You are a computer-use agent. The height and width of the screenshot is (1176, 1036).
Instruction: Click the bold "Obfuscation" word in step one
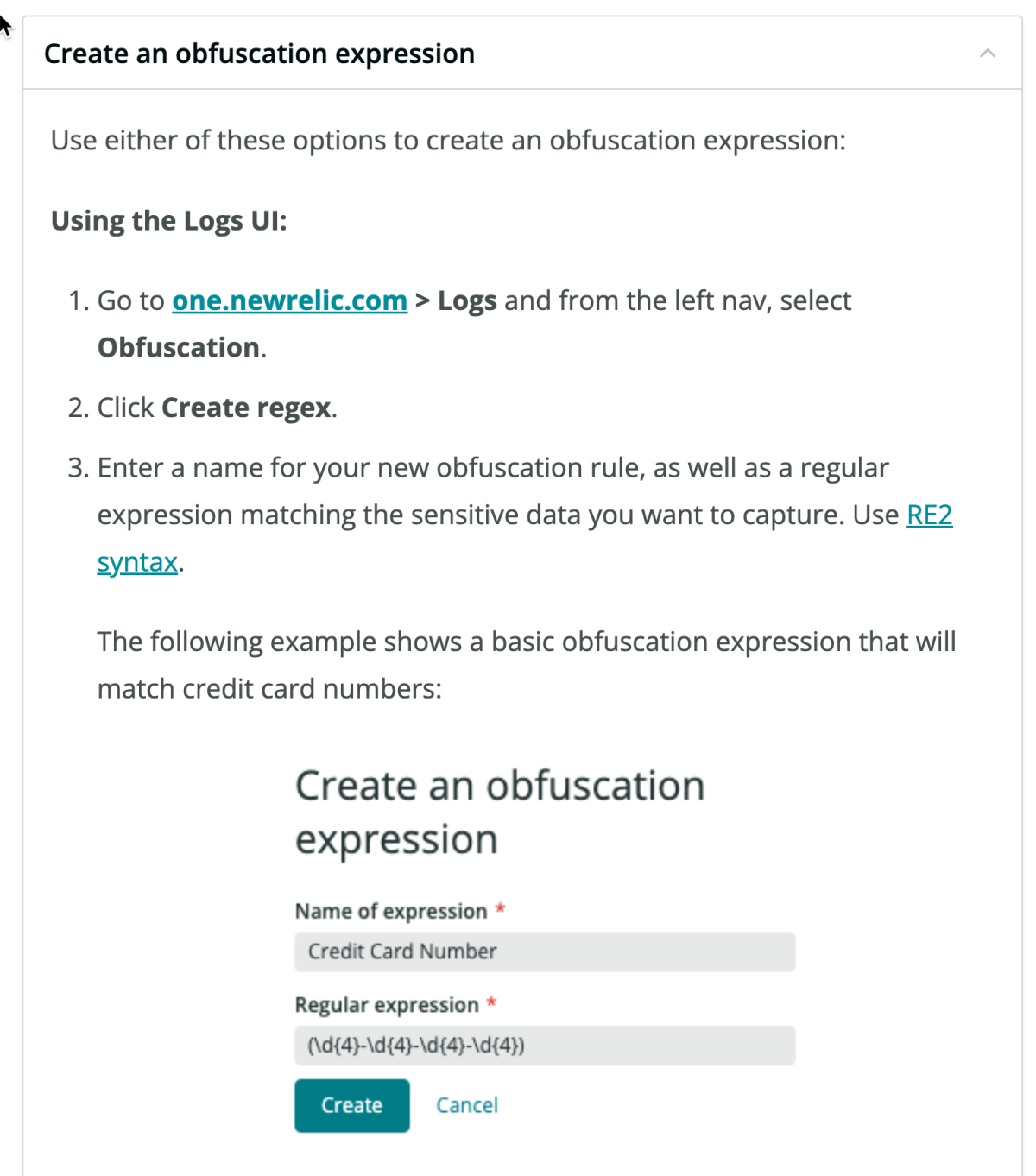pyautogui.click(x=179, y=347)
